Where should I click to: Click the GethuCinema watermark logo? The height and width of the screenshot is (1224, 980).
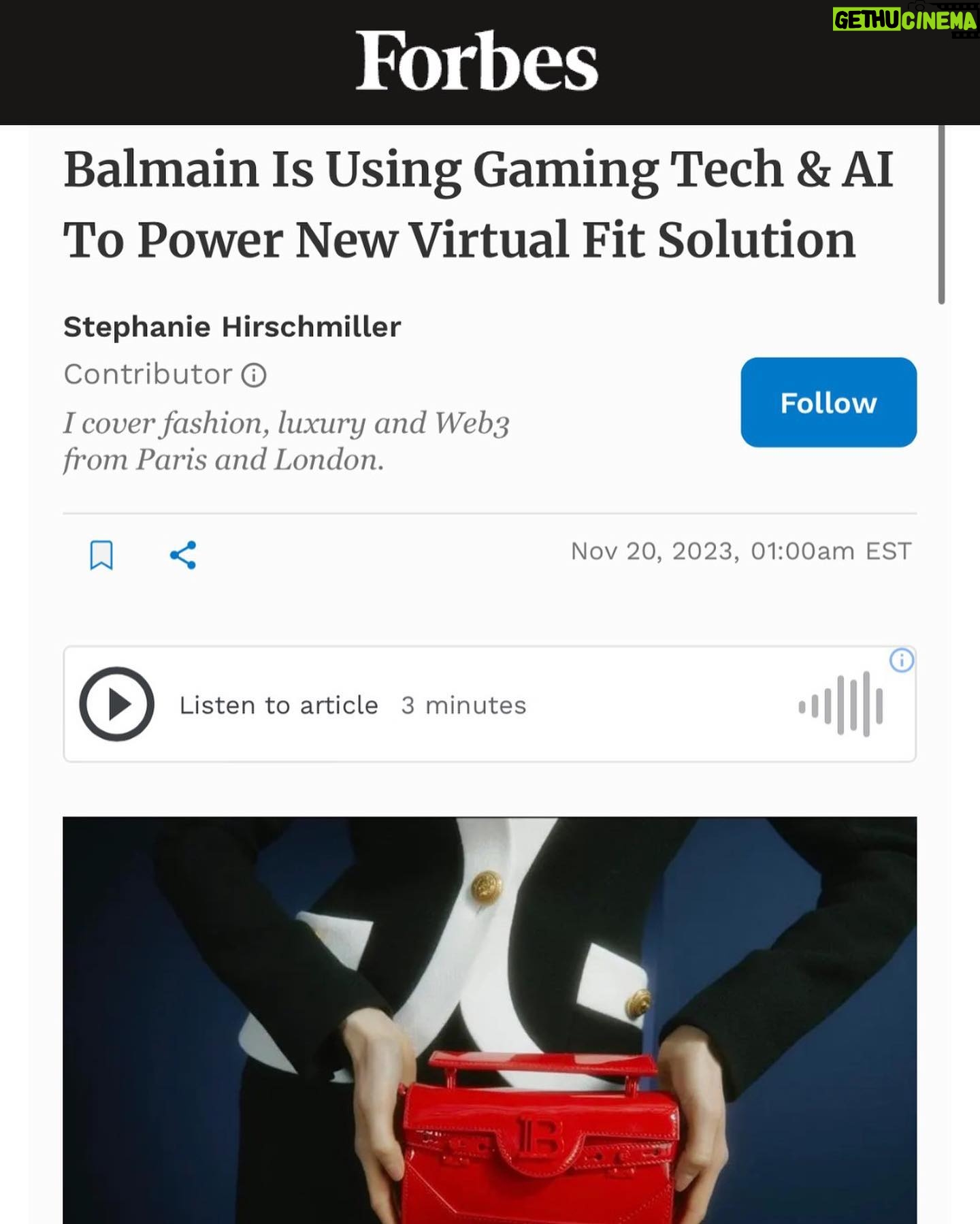tap(904, 20)
